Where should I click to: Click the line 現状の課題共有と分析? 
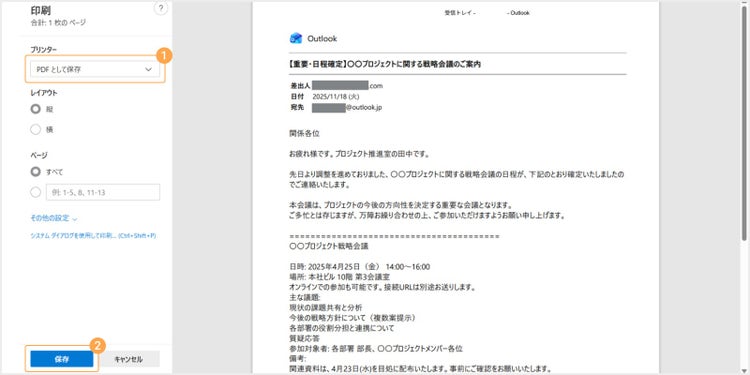[326, 308]
